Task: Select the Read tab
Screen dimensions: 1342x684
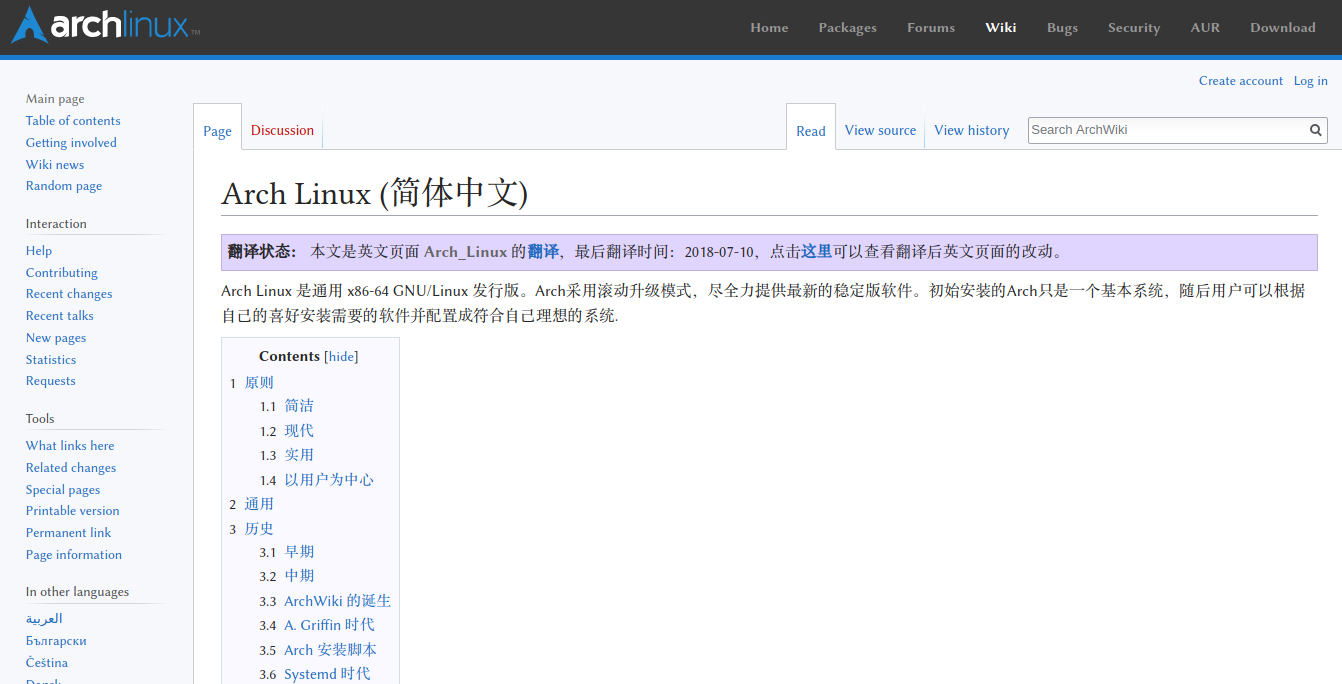Action: tap(811, 131)
